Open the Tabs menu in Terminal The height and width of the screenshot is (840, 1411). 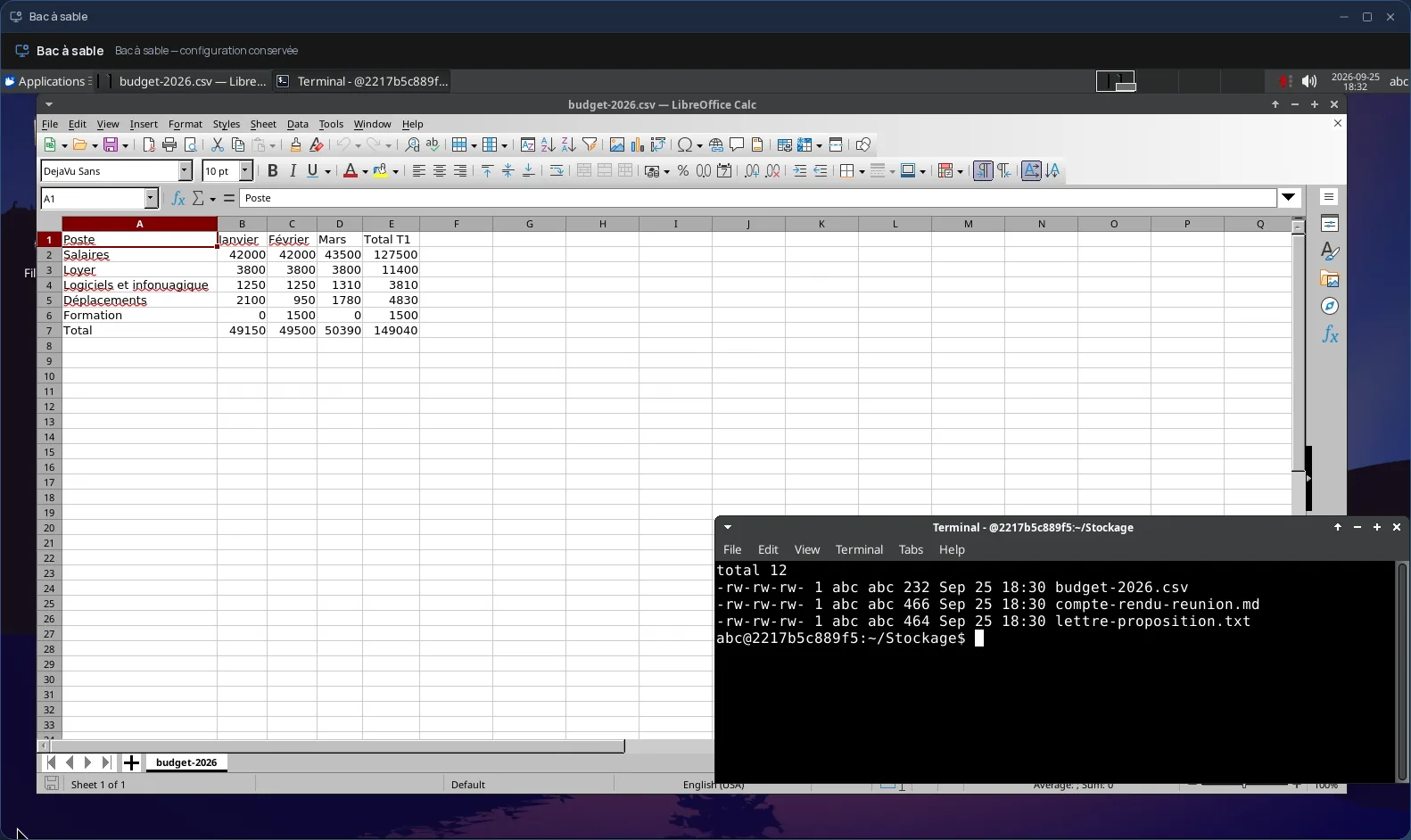tap(911, 549)
